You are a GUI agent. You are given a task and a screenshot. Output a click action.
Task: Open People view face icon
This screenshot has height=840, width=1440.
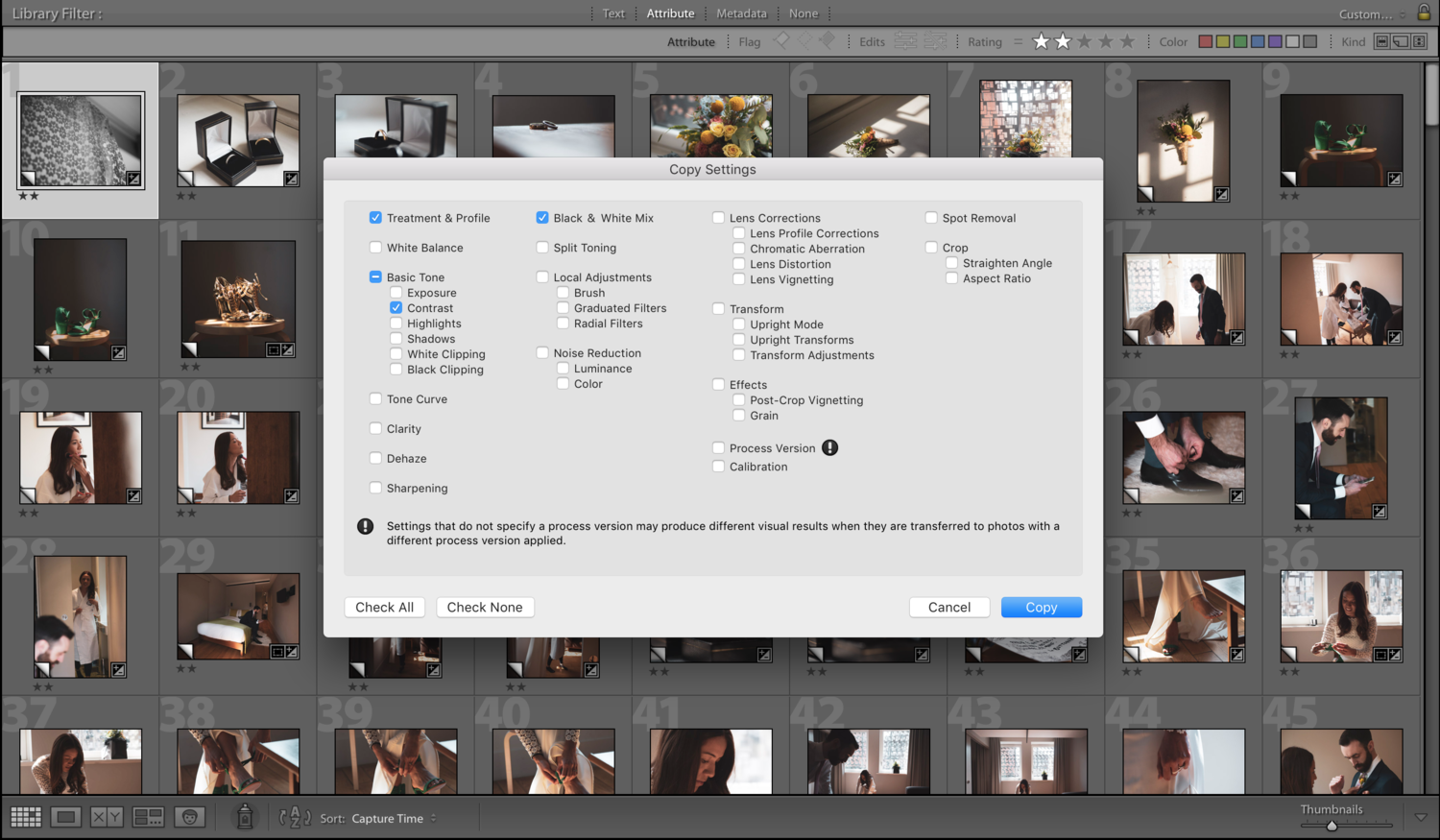189,817
